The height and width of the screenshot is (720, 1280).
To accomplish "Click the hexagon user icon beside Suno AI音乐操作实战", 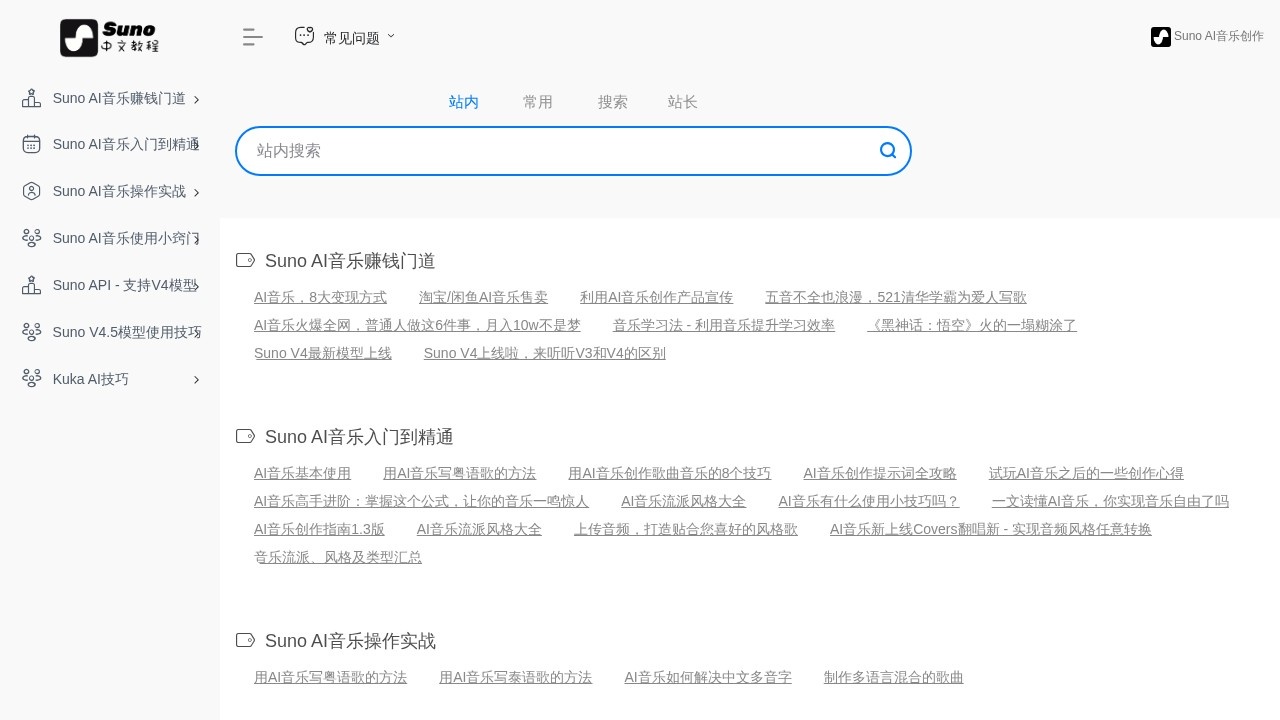I will pyautogui.click(x=31, y=191).
